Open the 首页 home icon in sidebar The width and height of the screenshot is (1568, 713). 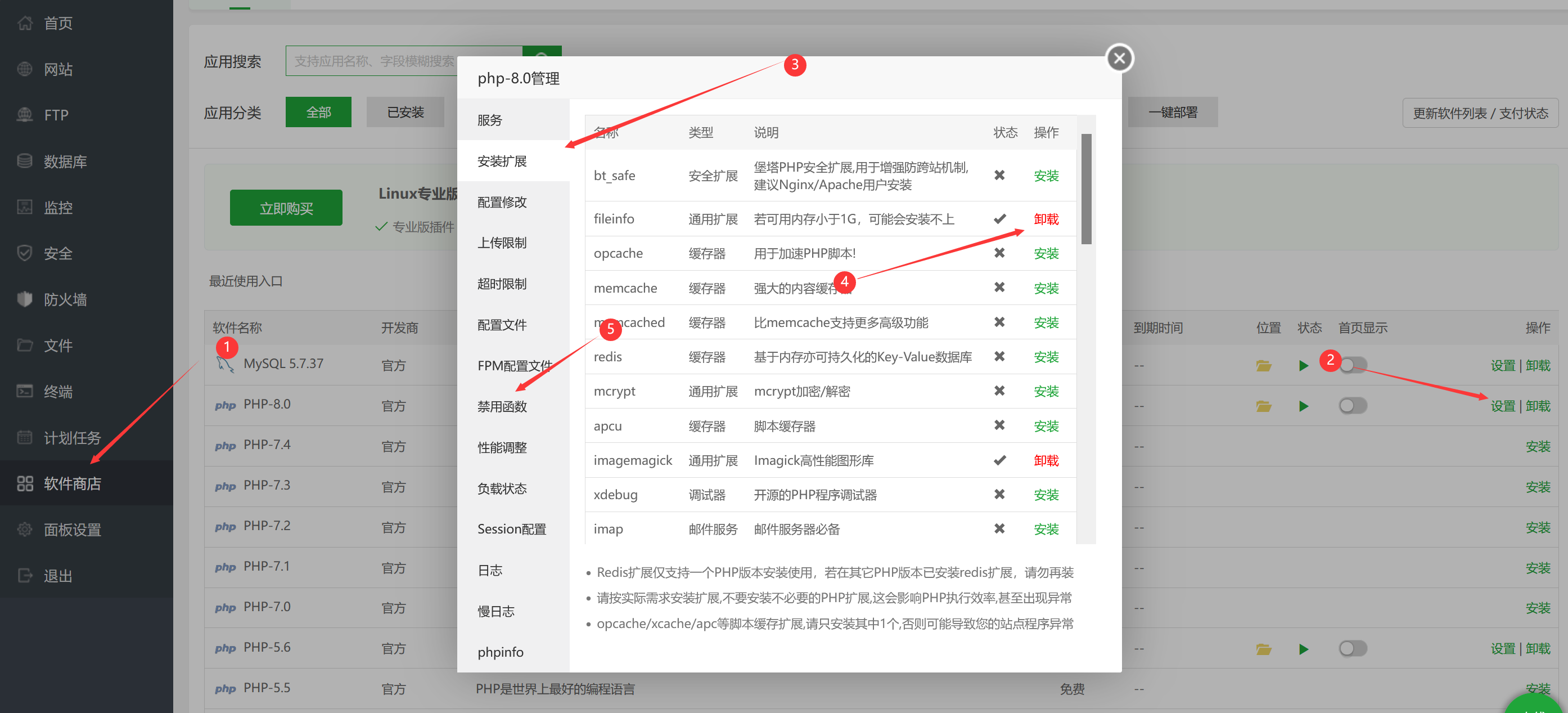pos(25,23)
